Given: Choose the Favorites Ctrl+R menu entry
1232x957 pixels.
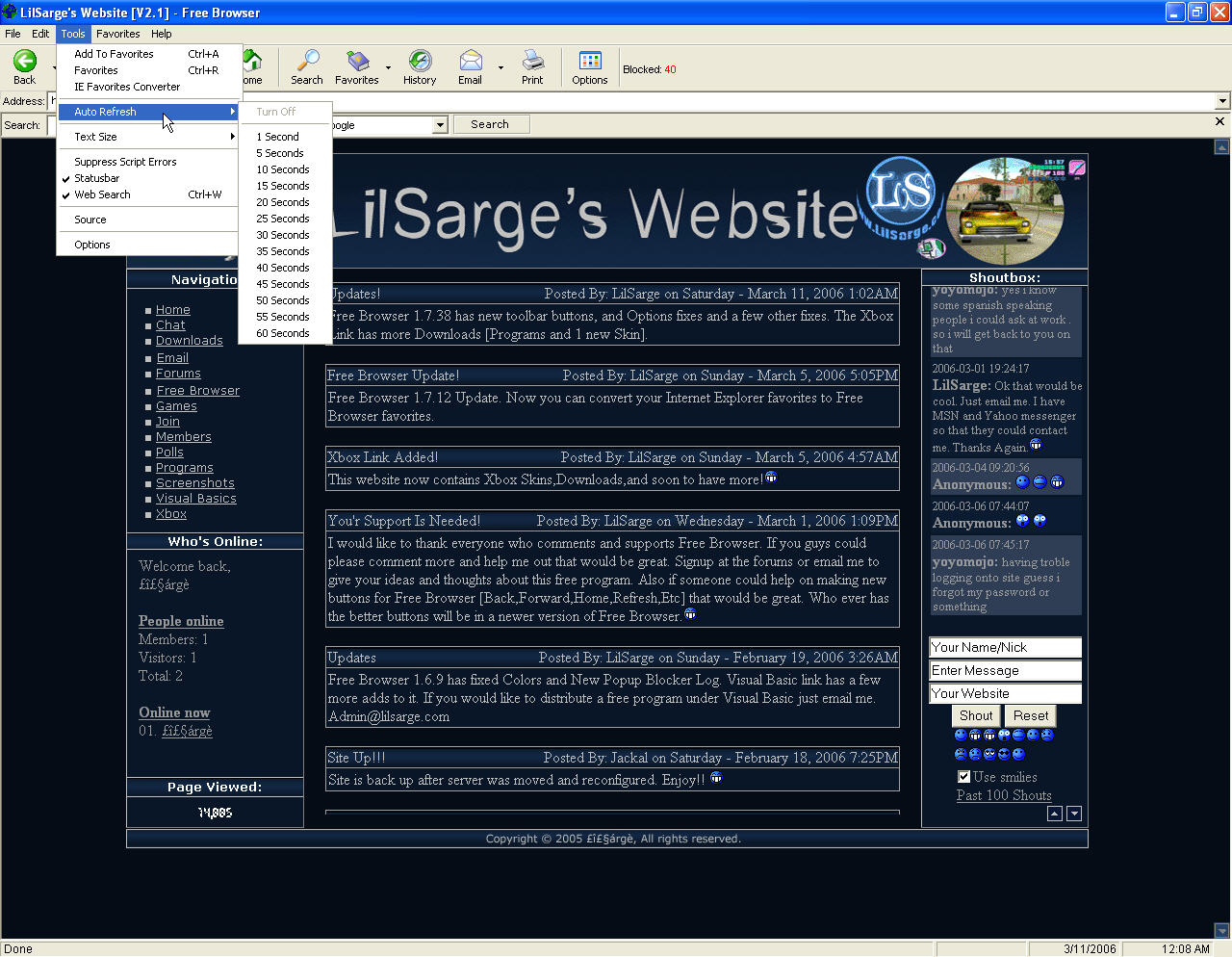Looking at the screenshot, I should tap(148, 70).
